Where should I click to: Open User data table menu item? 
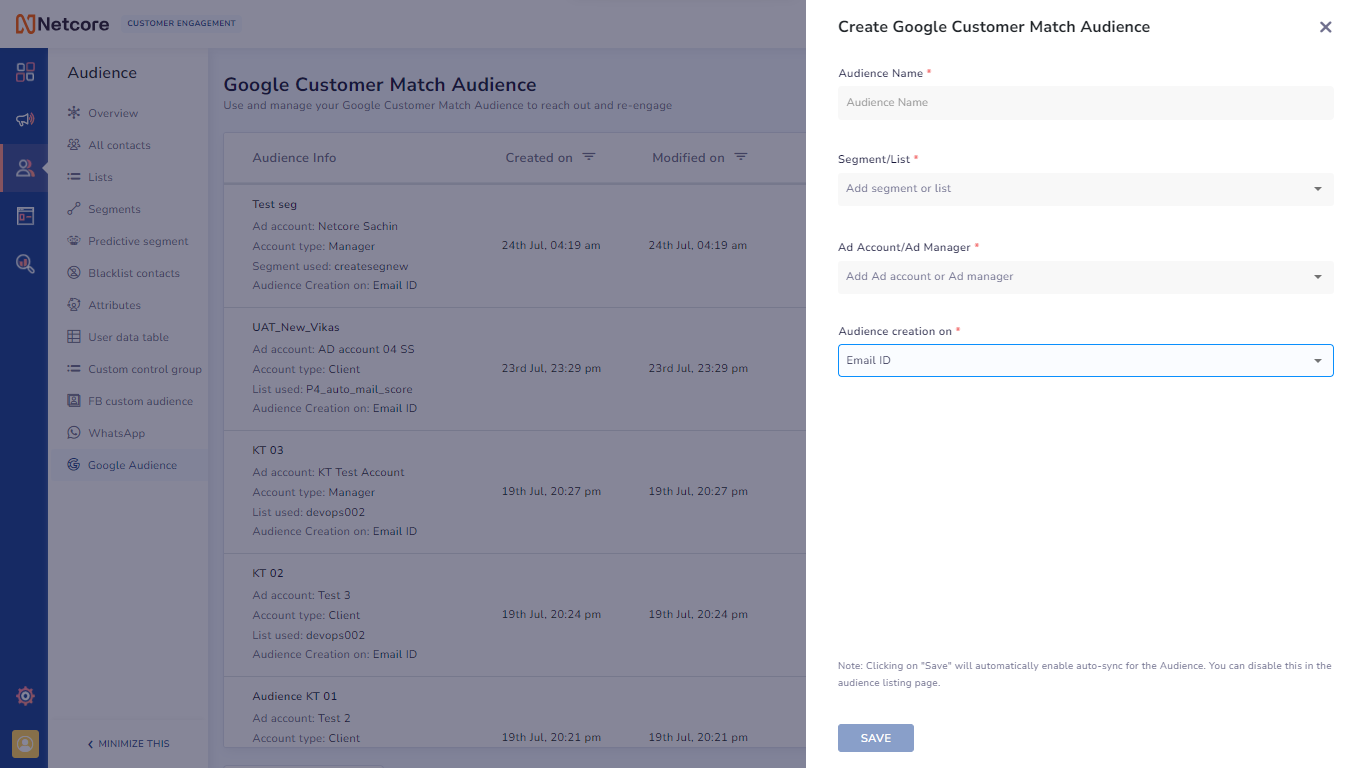(128, 337)
